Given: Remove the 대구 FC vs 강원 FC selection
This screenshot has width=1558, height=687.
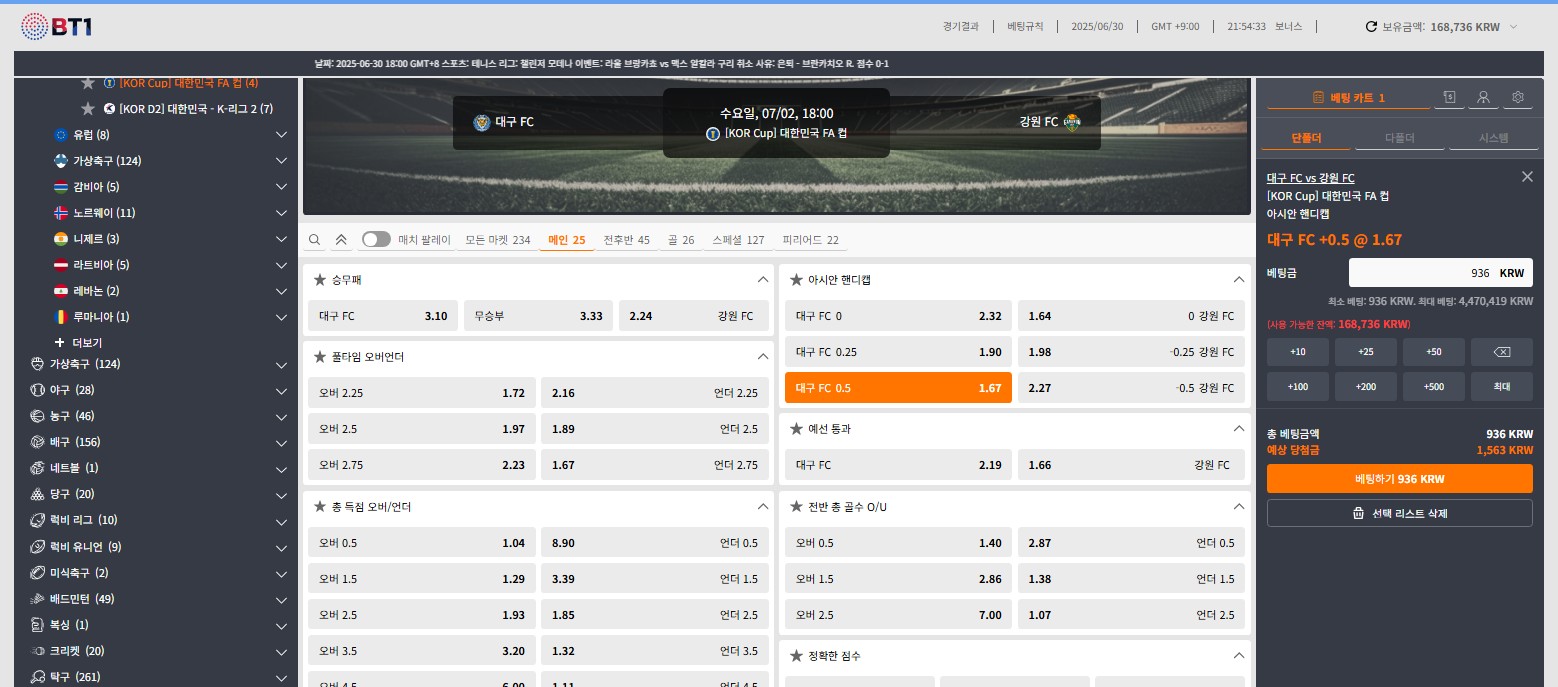Looking at the screenshot, I should pyautogui.click(x=1526, y=177).
